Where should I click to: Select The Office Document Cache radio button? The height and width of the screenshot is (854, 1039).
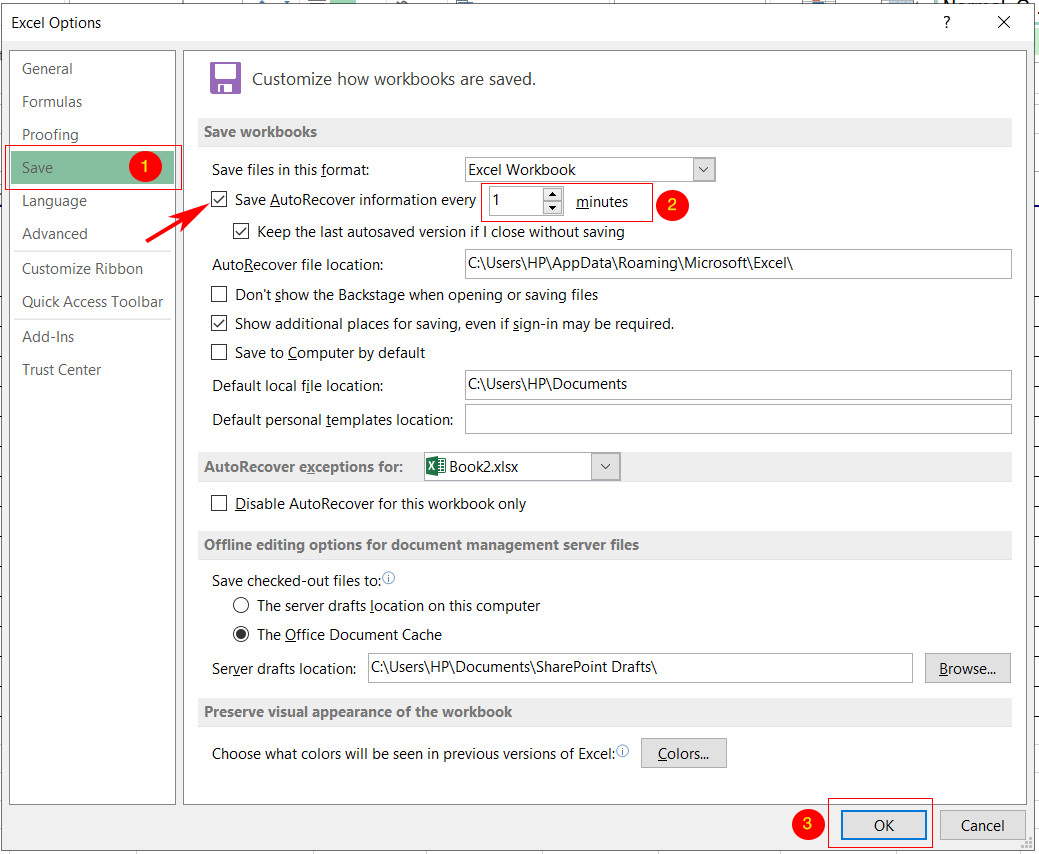pos(241,635)
